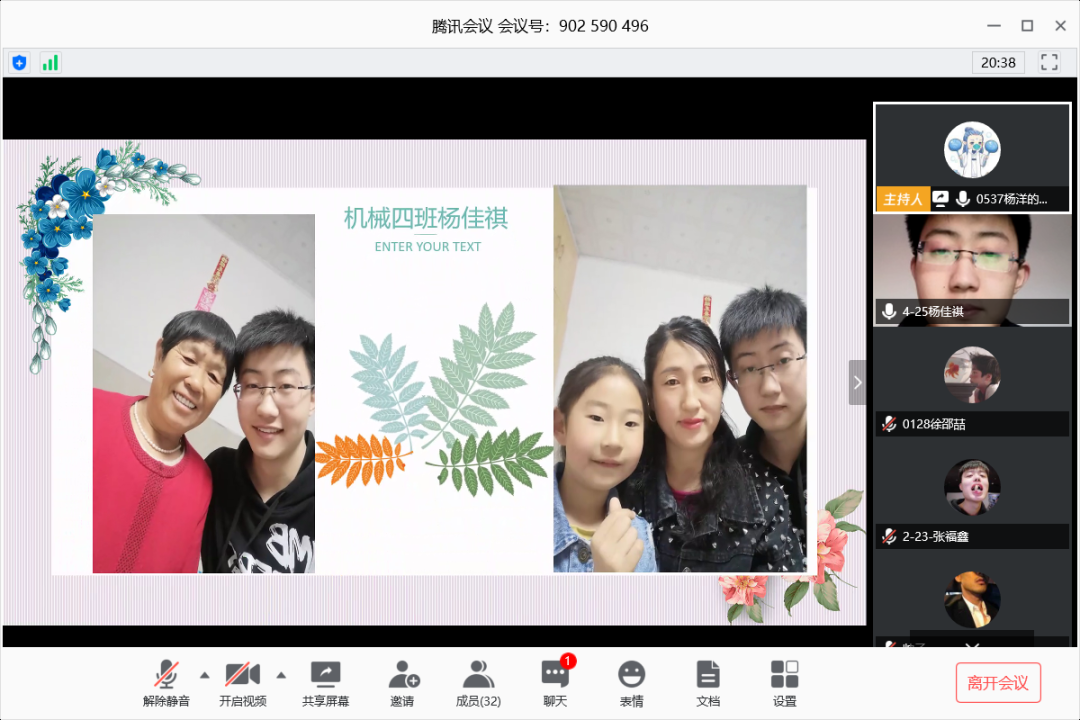Viewport: 1080px width, 720px height.
Task: Open 设置 settings from the toolbar
Action: click(784, 682)
